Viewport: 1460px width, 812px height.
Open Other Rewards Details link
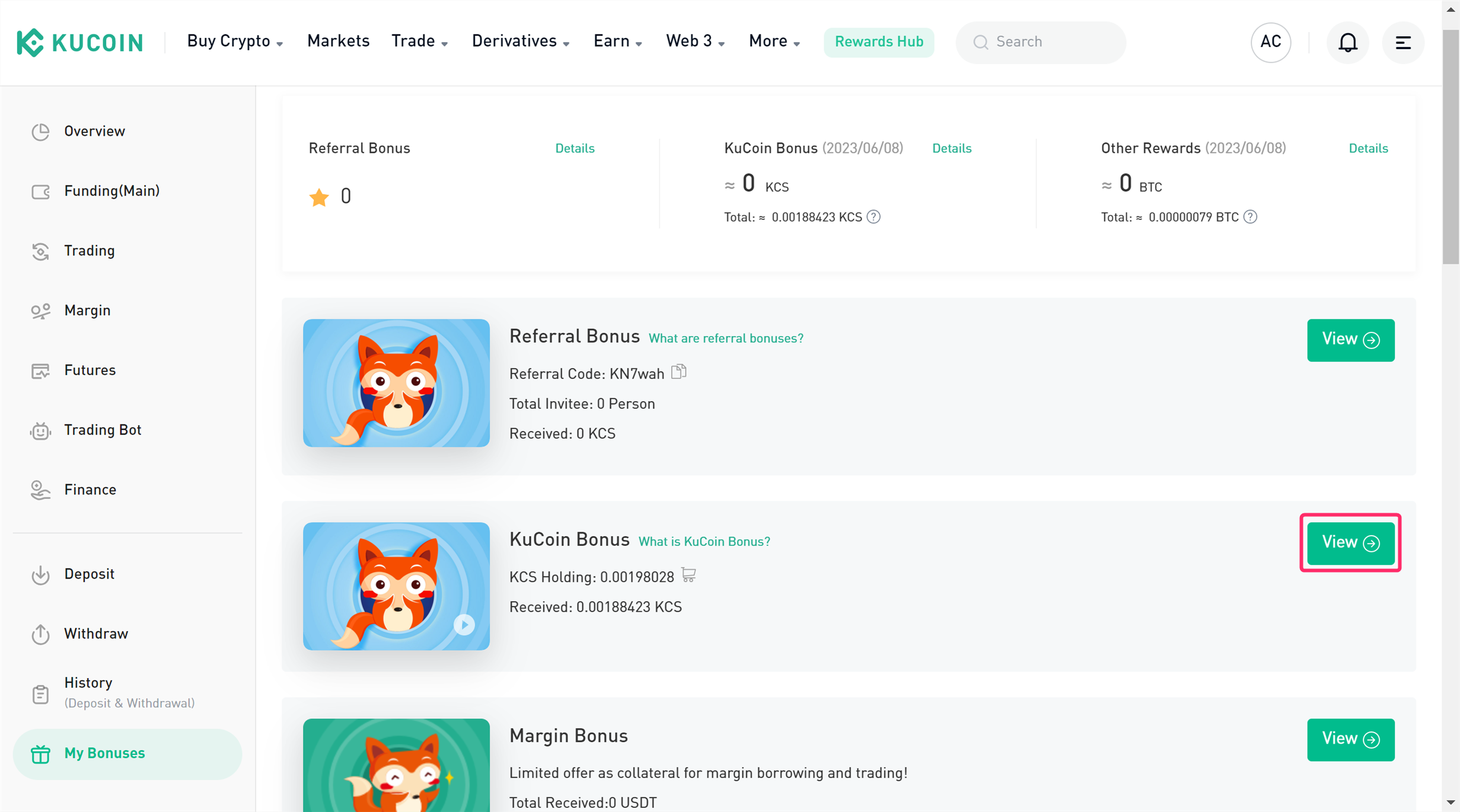(x=1367, y=149)
